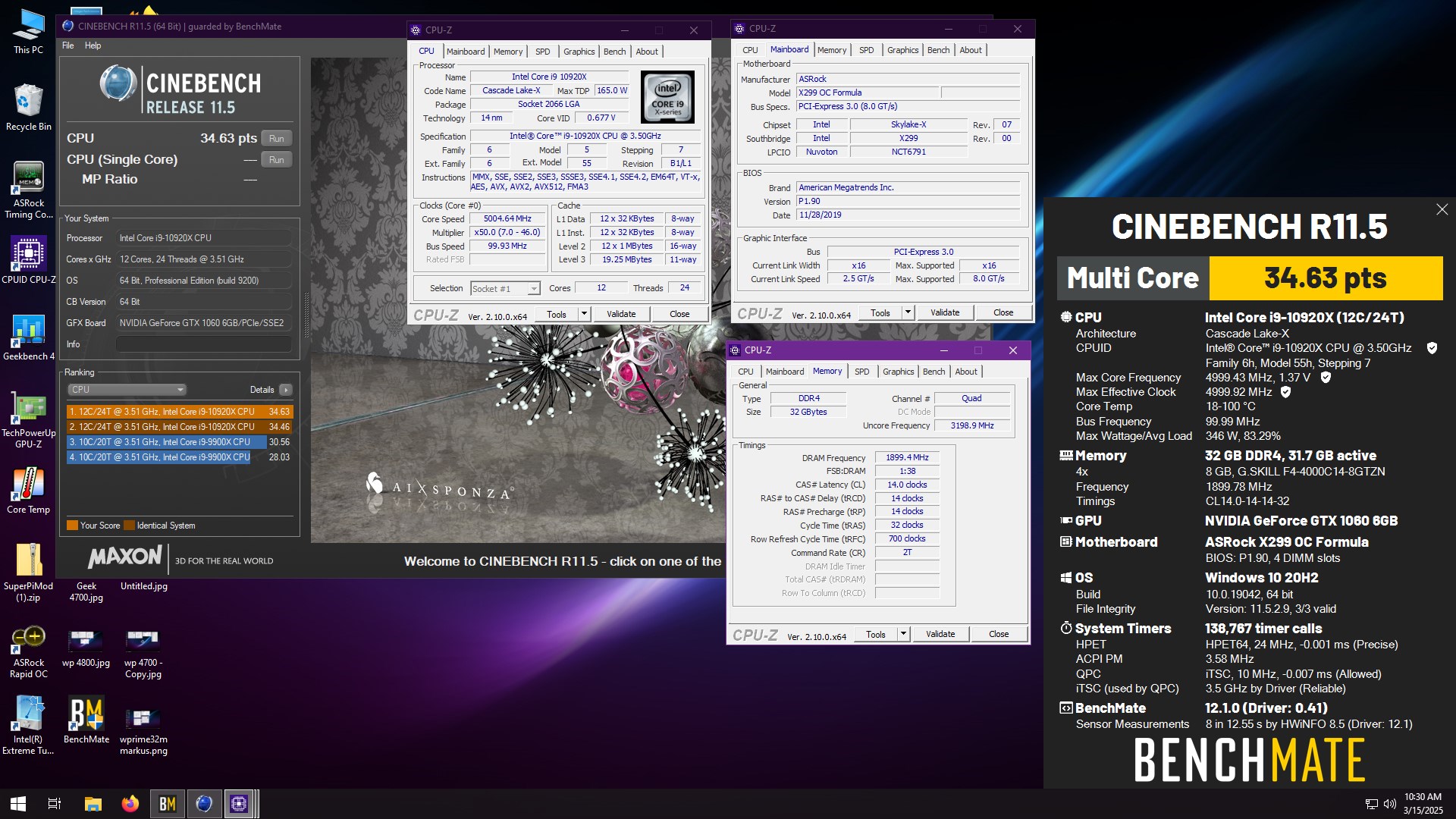
Task: Open Task View on taskbar
Action: (x=55, y=804)
